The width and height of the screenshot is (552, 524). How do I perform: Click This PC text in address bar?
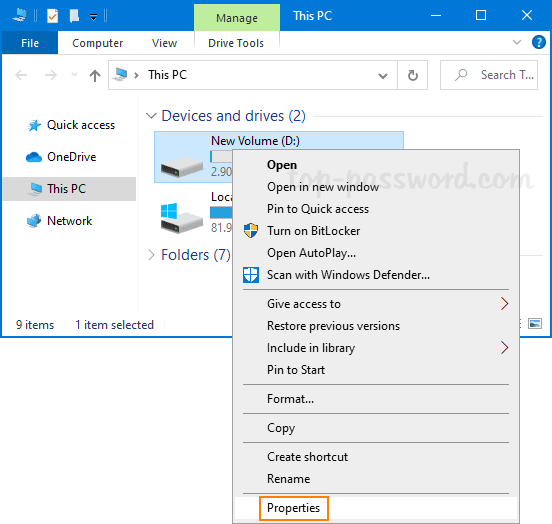(x=167, y=75)
